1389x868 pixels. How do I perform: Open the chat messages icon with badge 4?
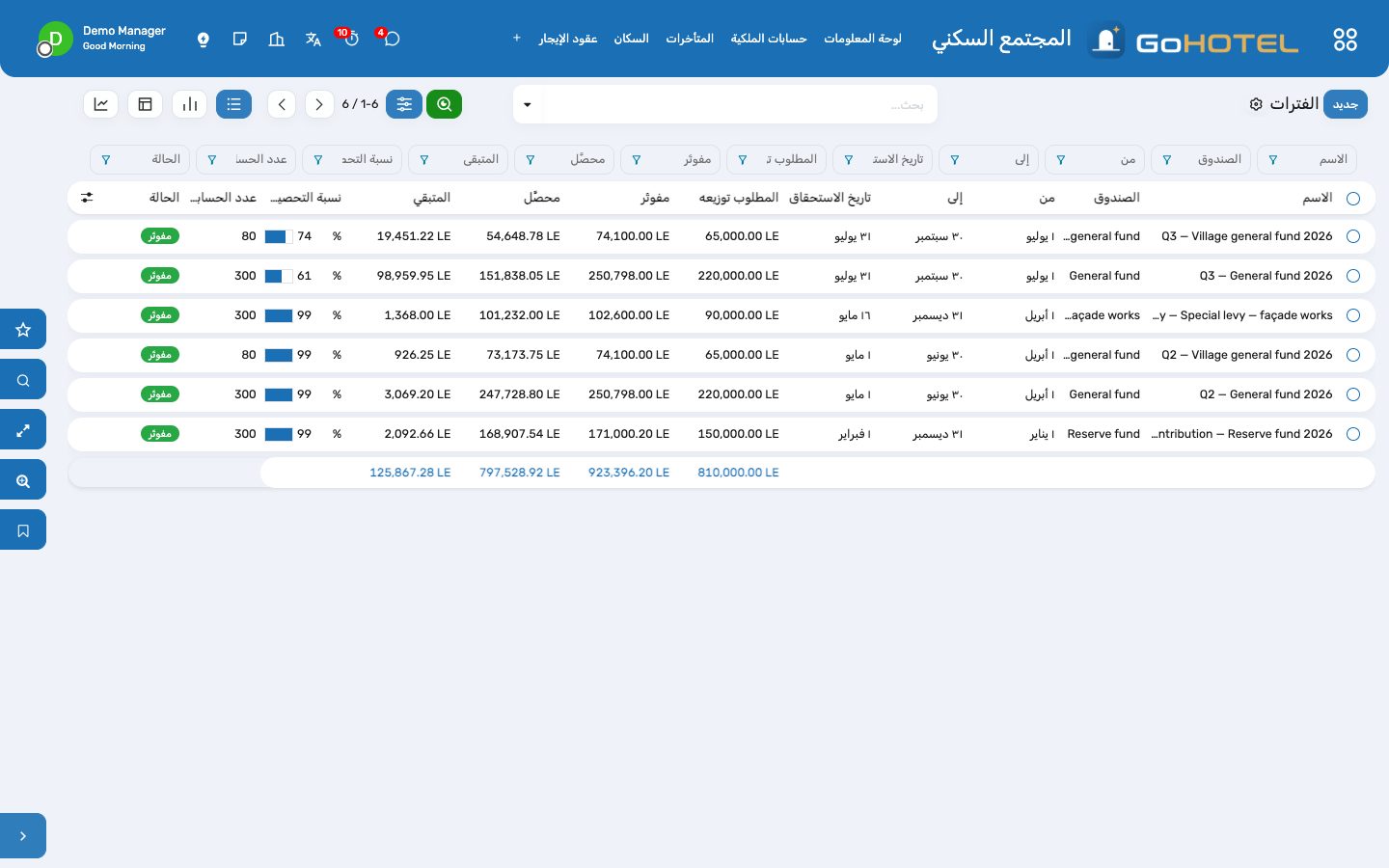[x=391, y=39]
